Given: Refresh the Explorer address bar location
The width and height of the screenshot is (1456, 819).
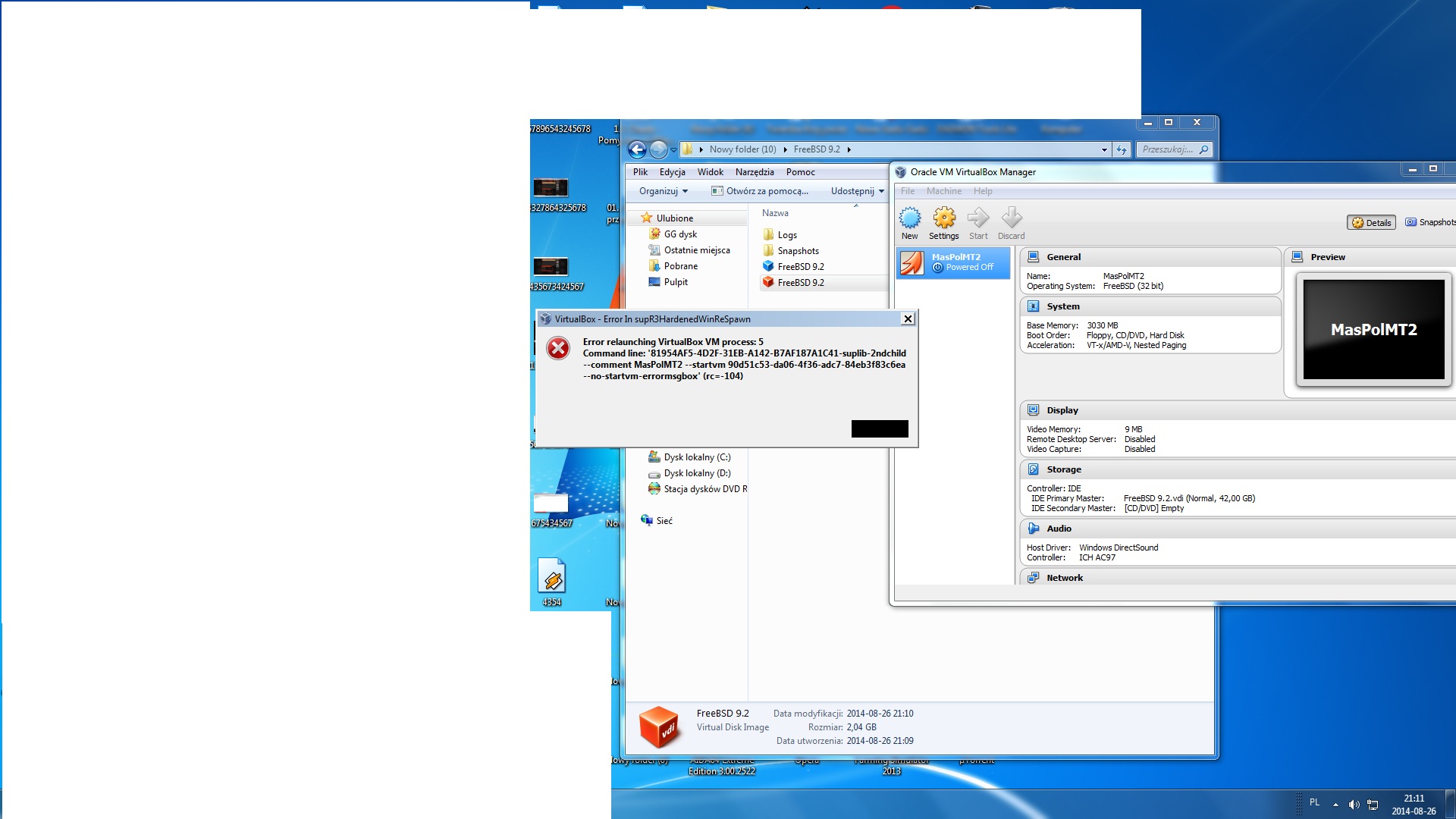Looking at the screenshot, I should tap(1122, 149).
